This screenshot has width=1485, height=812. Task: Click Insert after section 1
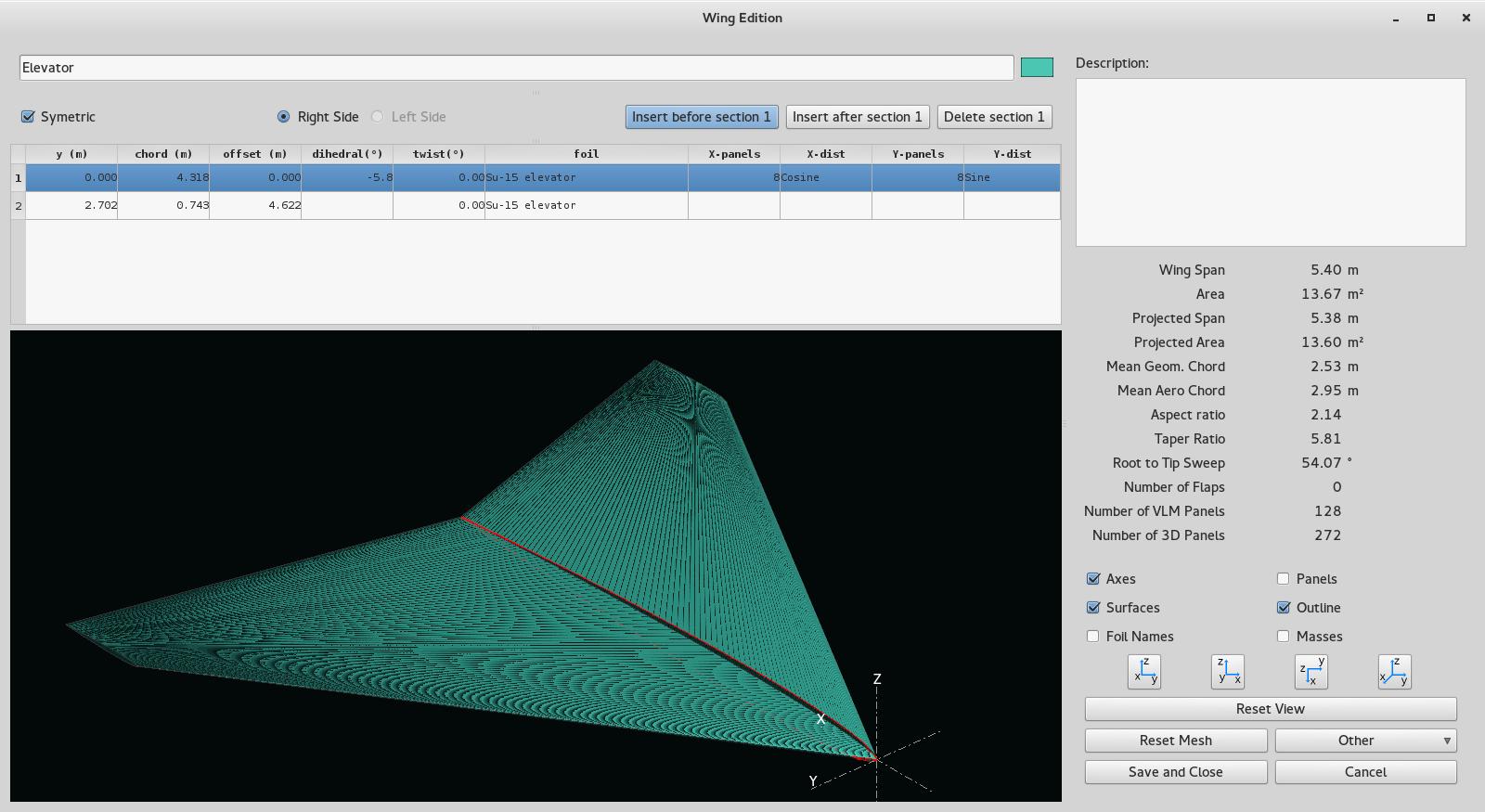858,117
